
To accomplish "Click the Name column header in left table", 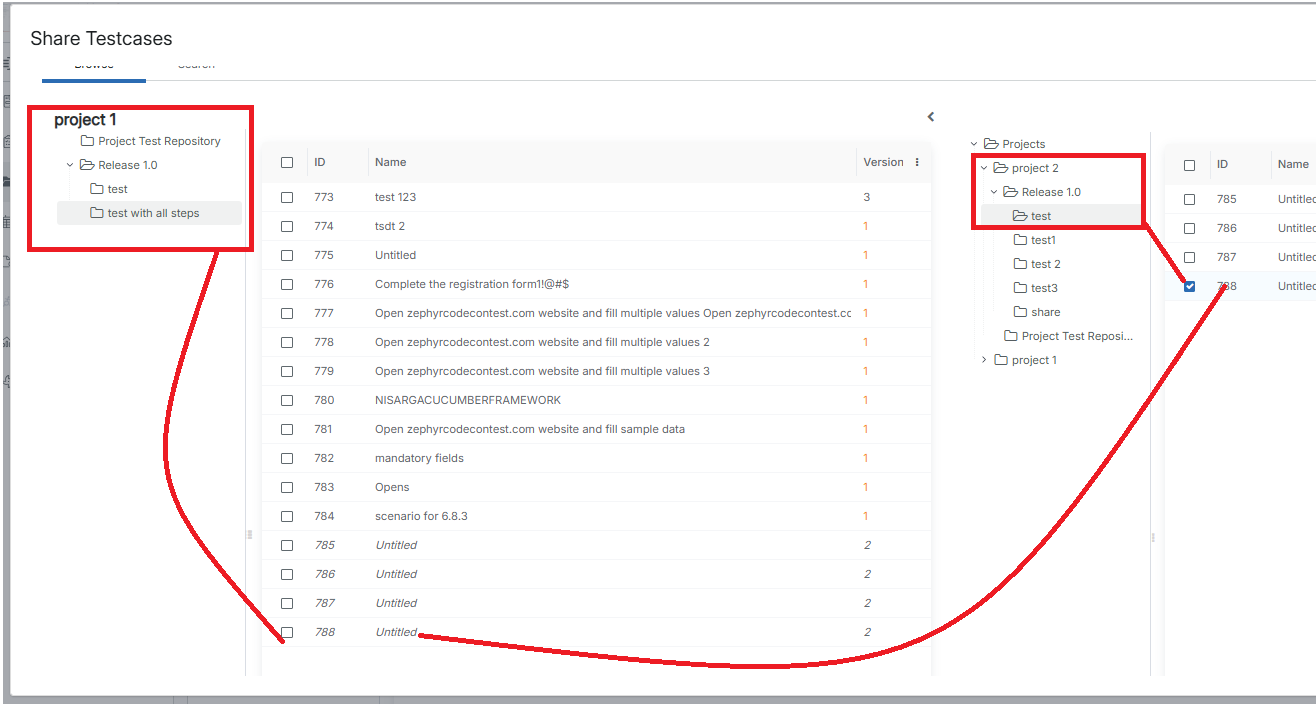I will click(x=390, y=162).
